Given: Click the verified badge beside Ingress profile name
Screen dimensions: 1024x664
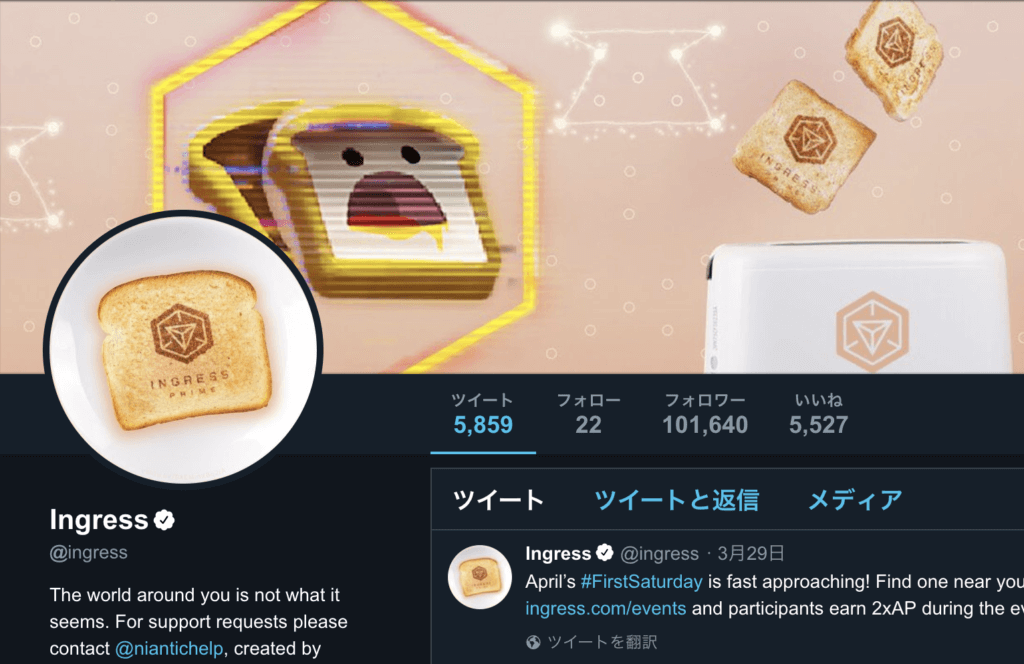Looking at the screenshot, I should pos(164,520).
